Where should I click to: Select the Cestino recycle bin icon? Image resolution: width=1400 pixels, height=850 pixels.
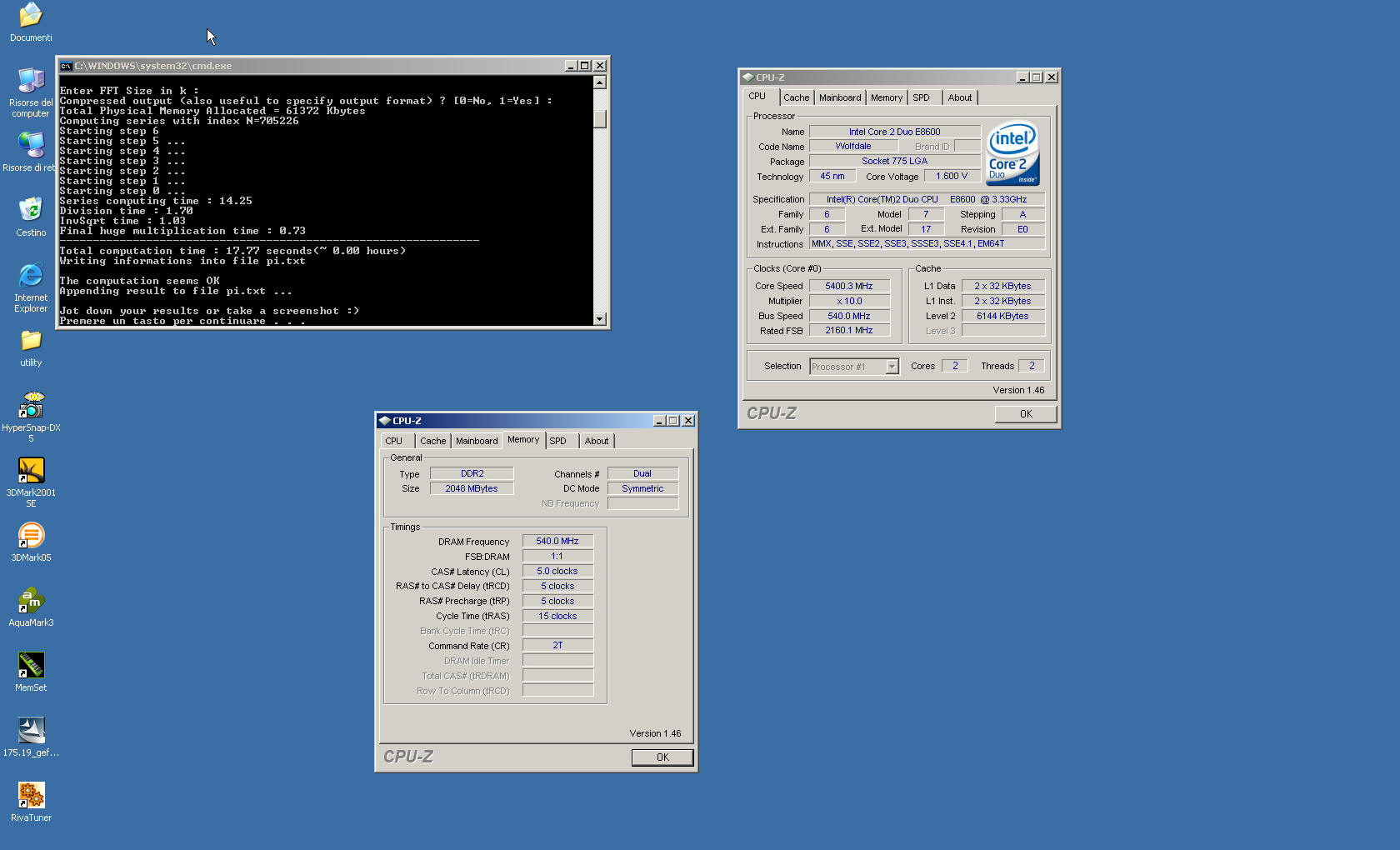pos(31,210)
